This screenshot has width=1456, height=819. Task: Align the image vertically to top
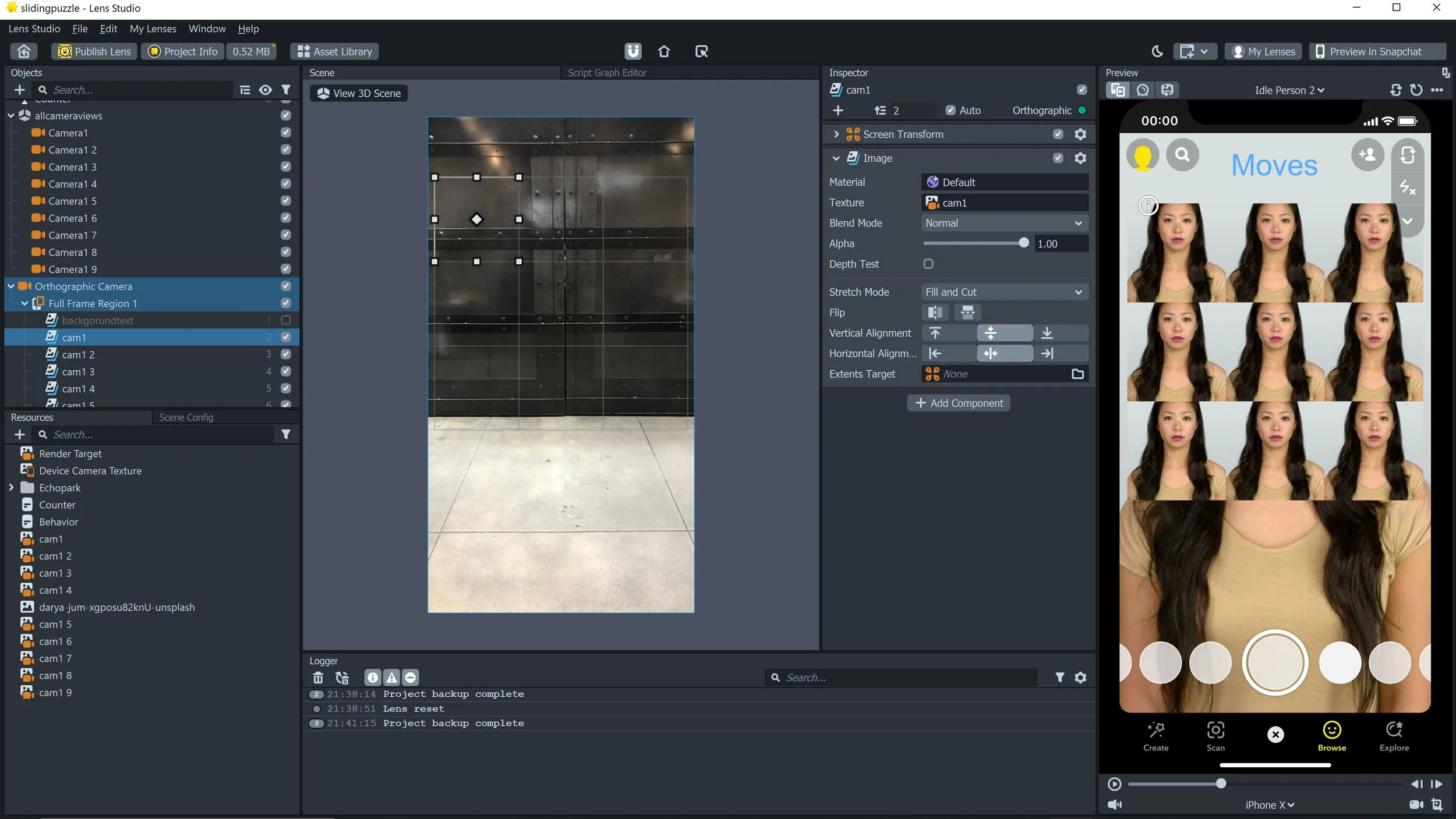point(935,333)
